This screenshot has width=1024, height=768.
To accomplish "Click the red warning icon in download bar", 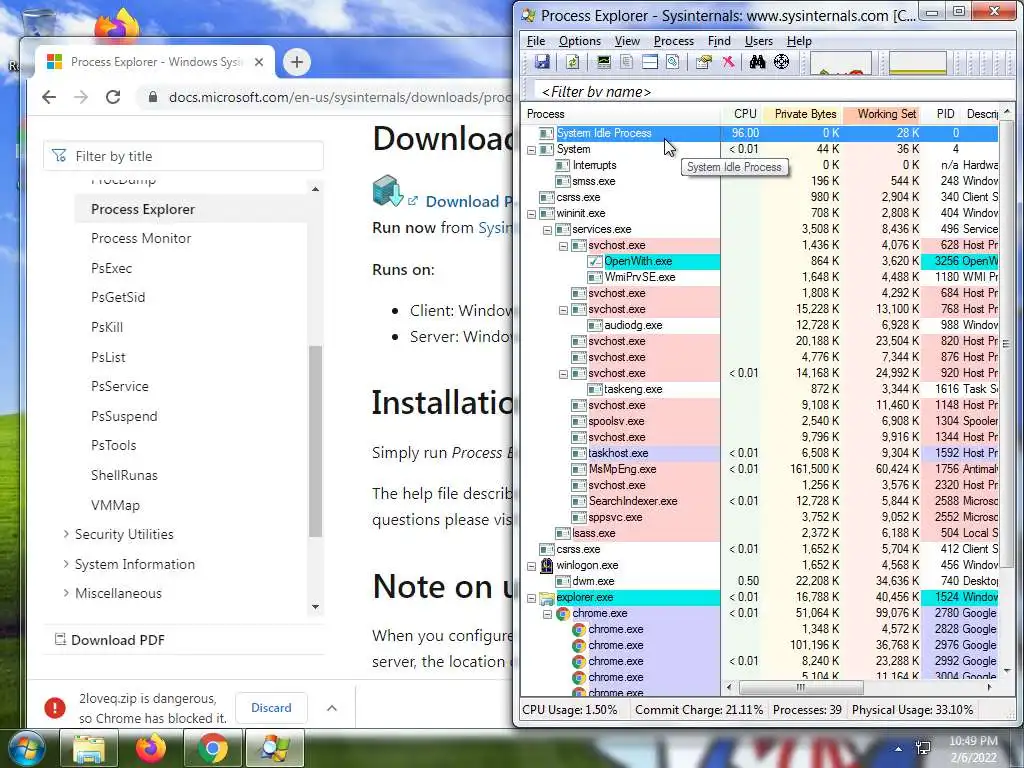I will coord(55,708).
